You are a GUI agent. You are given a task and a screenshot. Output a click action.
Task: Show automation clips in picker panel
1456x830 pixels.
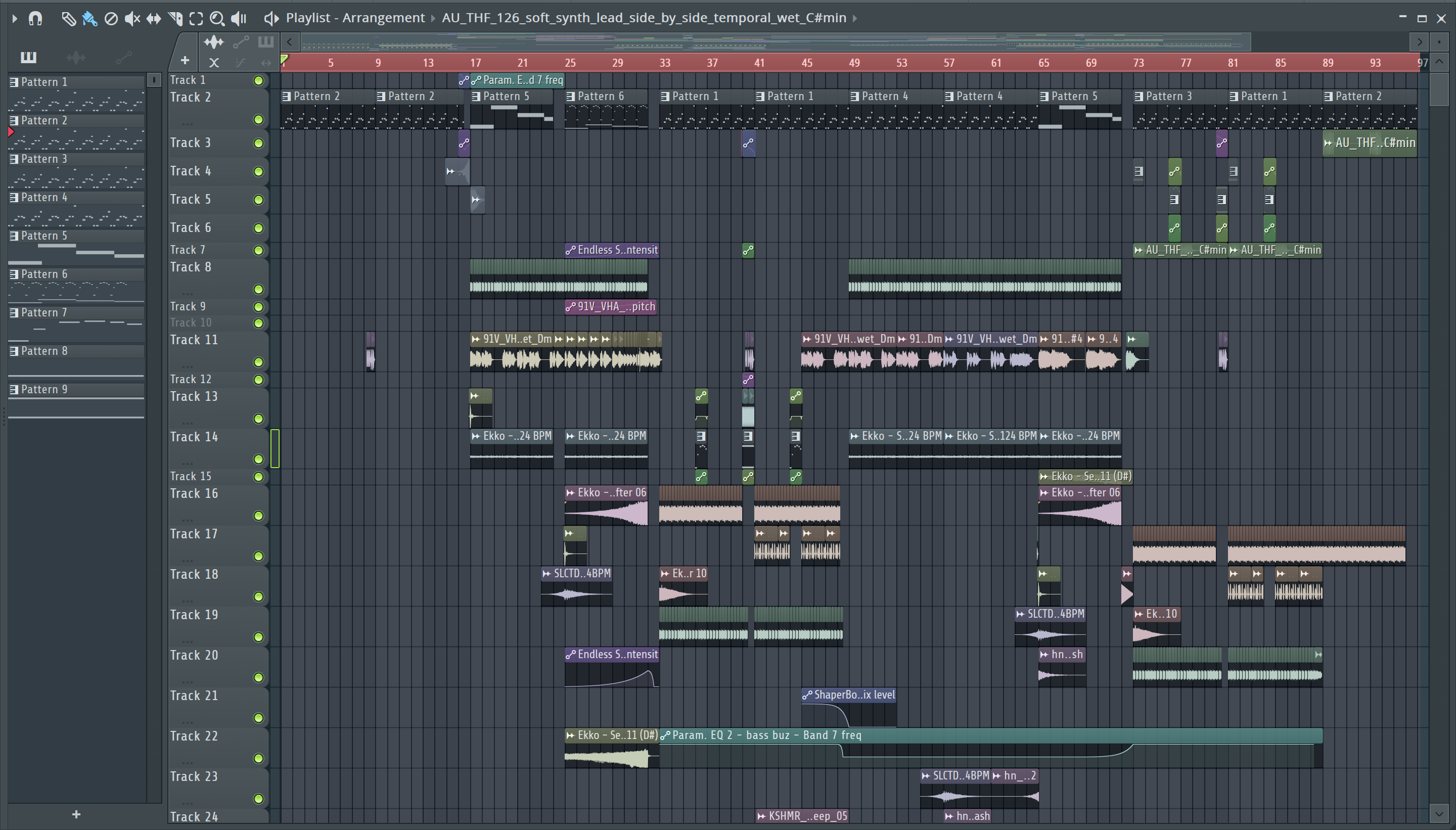point(124,57)
